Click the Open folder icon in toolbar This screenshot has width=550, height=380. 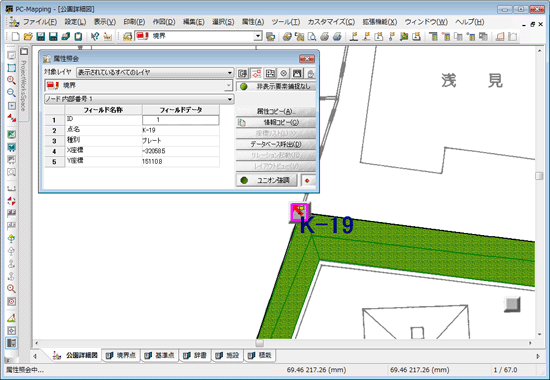[x=28, y=36]
